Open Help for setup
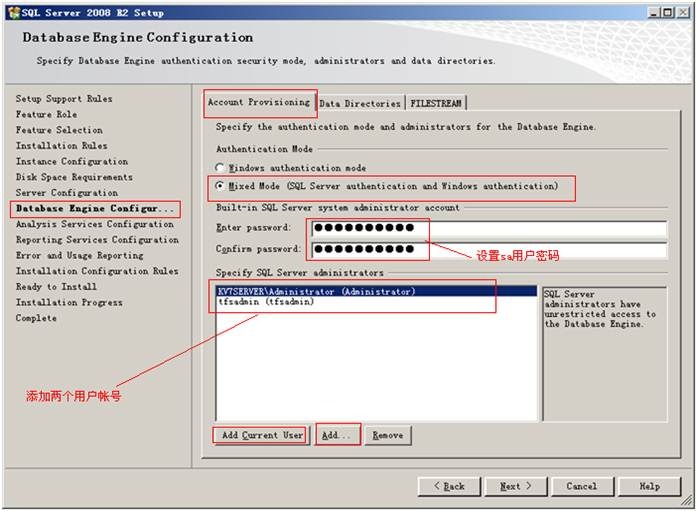 (649, 486)
